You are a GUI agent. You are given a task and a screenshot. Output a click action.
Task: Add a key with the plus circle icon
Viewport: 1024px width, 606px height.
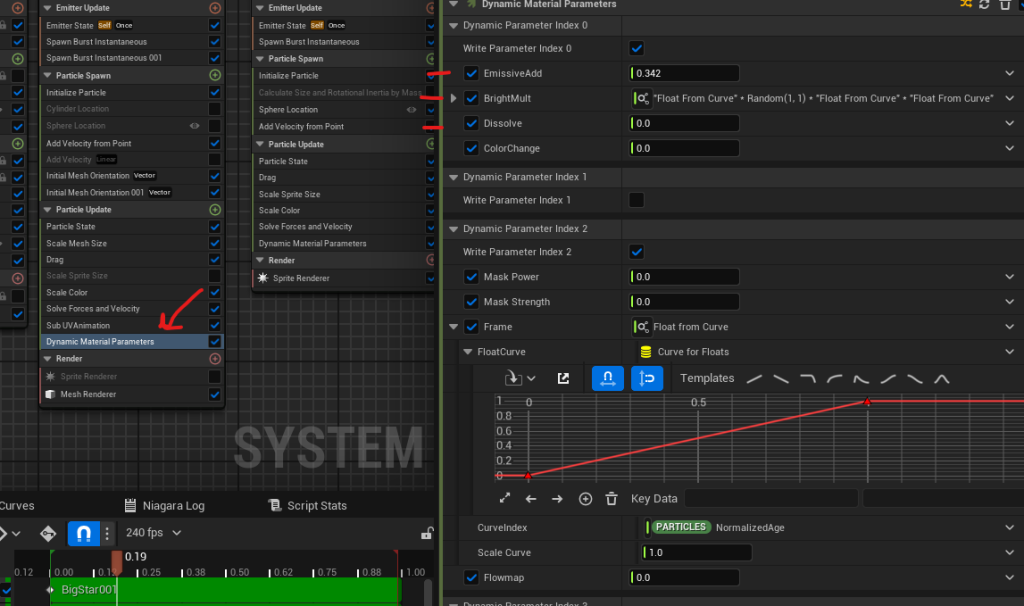[585, 499]
